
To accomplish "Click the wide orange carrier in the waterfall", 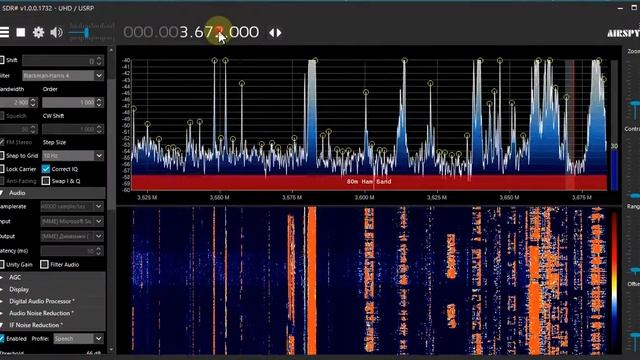I will coord(312,280).
